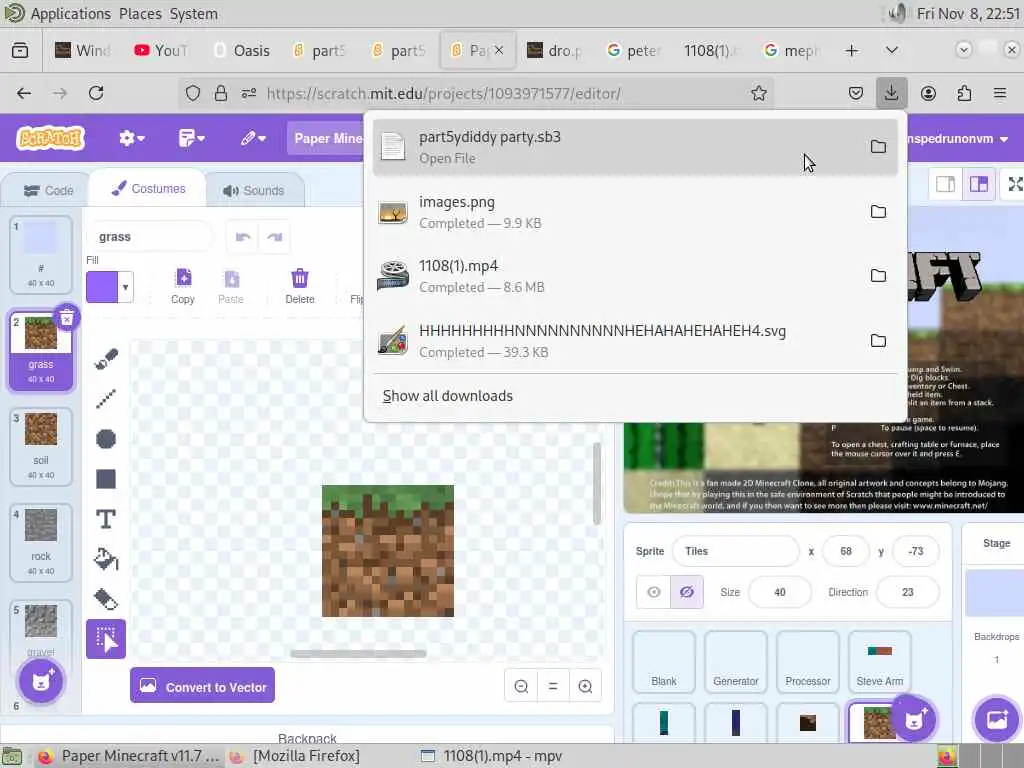Delete the grass costume with X badge
The image size is (1024, 768).
pyautogui.click(x=67, y=318)
